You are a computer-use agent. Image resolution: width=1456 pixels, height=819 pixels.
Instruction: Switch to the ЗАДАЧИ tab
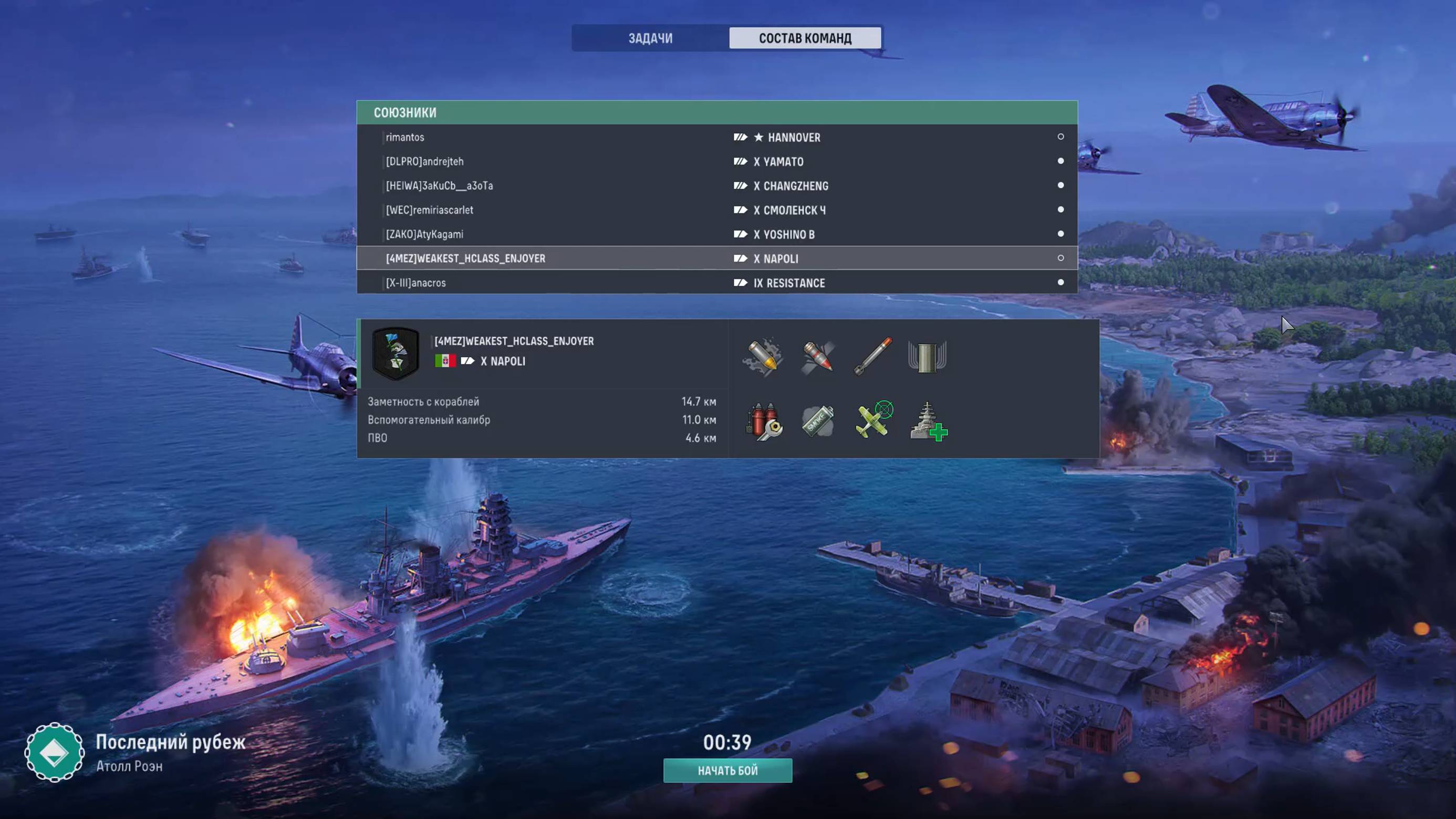click(x=650, y=38)
